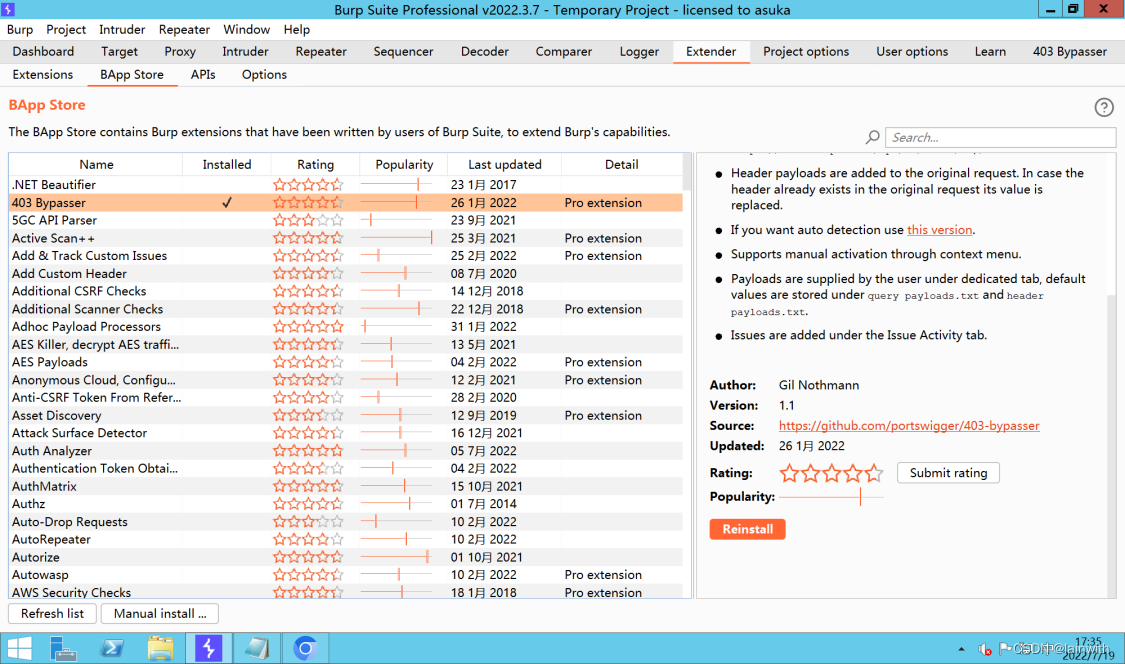Sort the table by Last updated column

pyautogui.click(x=504, y=164)
